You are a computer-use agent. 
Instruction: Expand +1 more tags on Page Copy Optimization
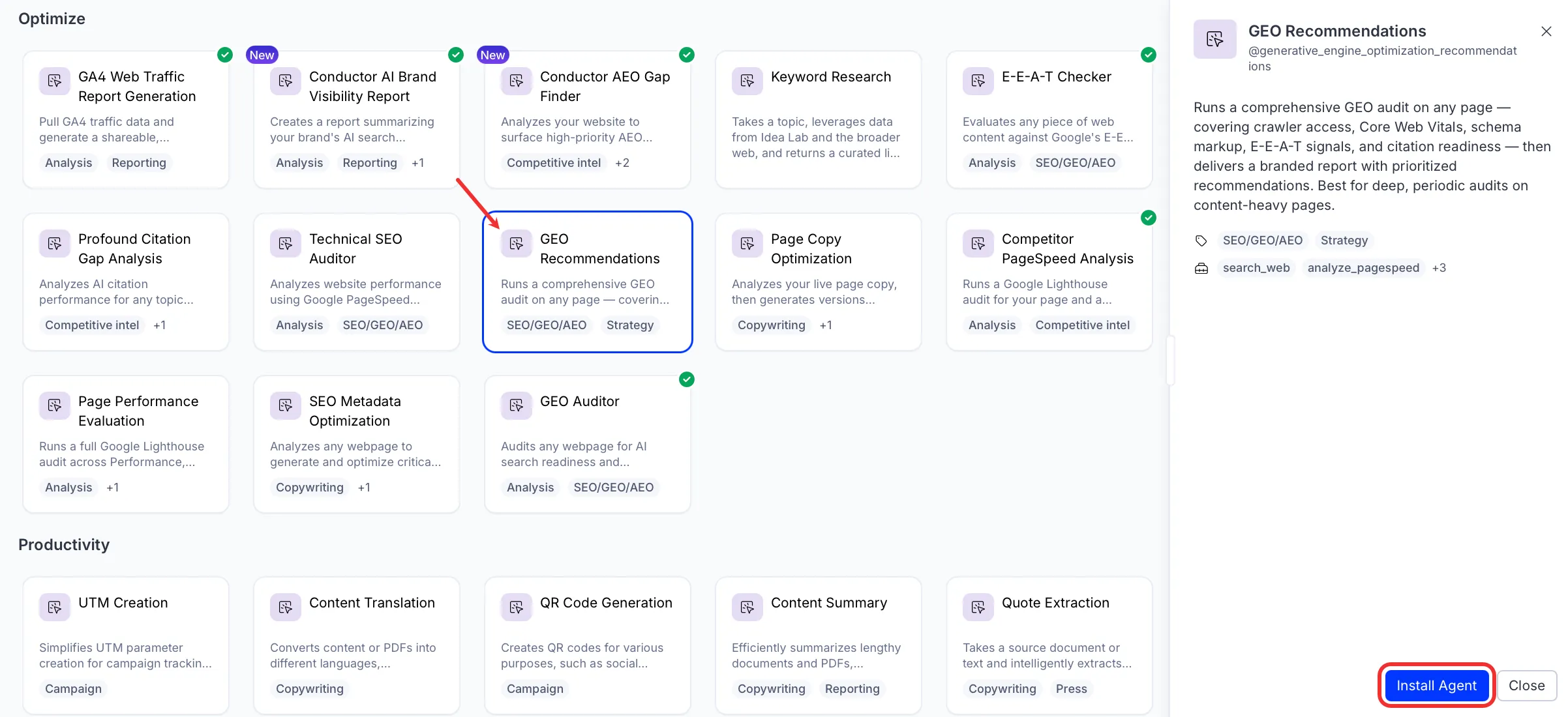tap(826, 325)
